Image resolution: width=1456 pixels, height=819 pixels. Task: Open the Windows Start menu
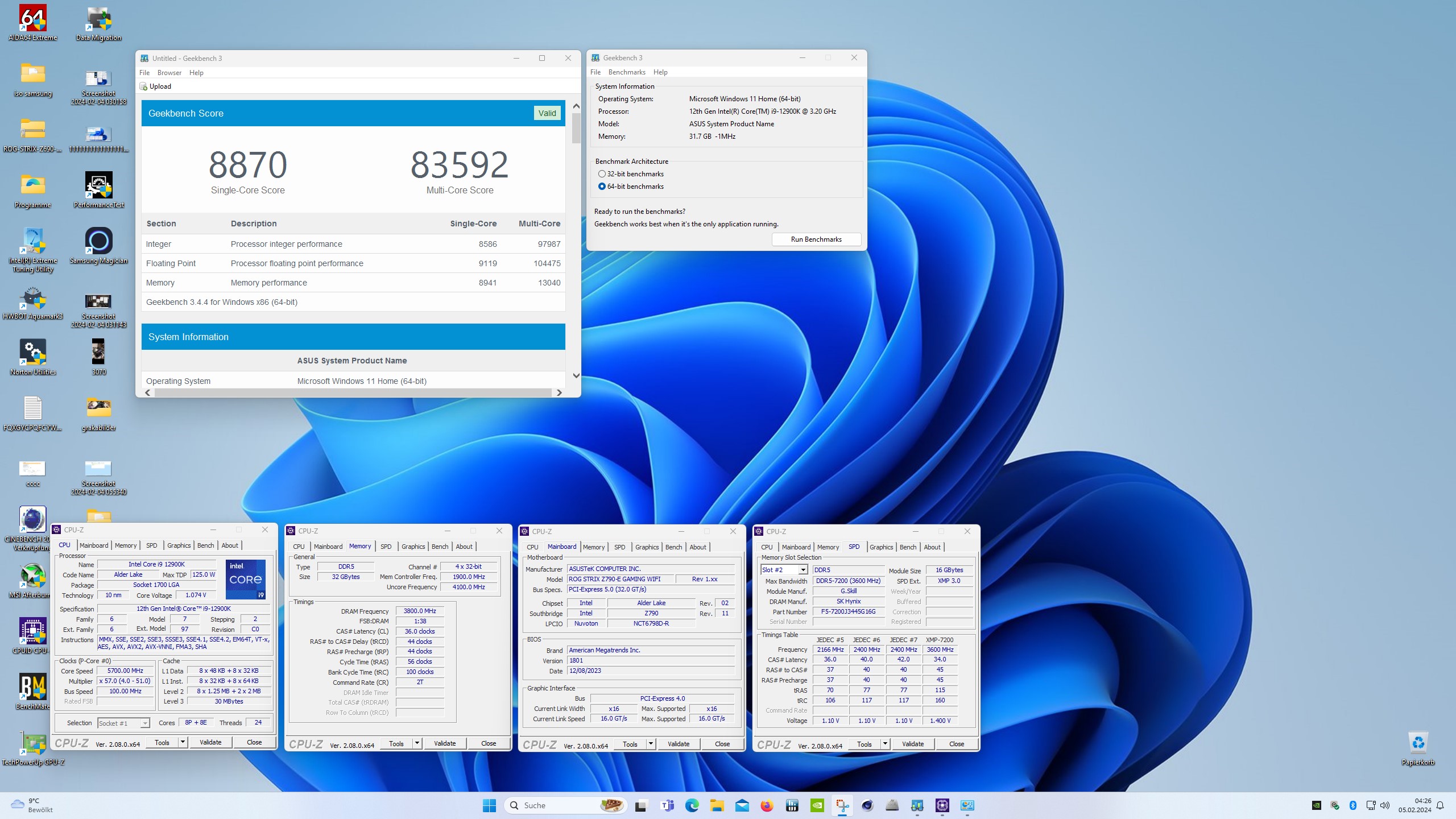(489, 805)
